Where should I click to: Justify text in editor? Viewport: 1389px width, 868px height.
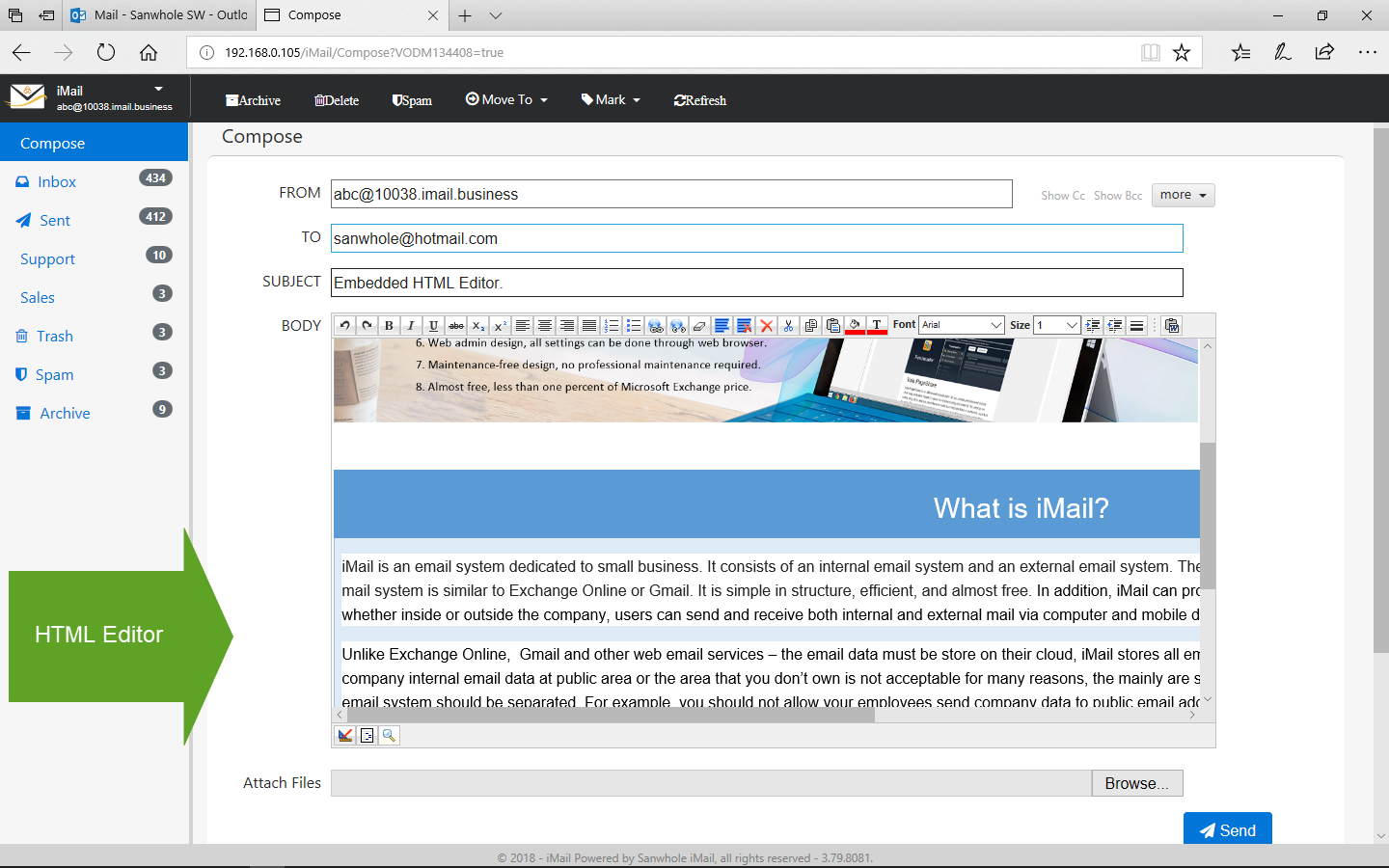coord(588,325)
